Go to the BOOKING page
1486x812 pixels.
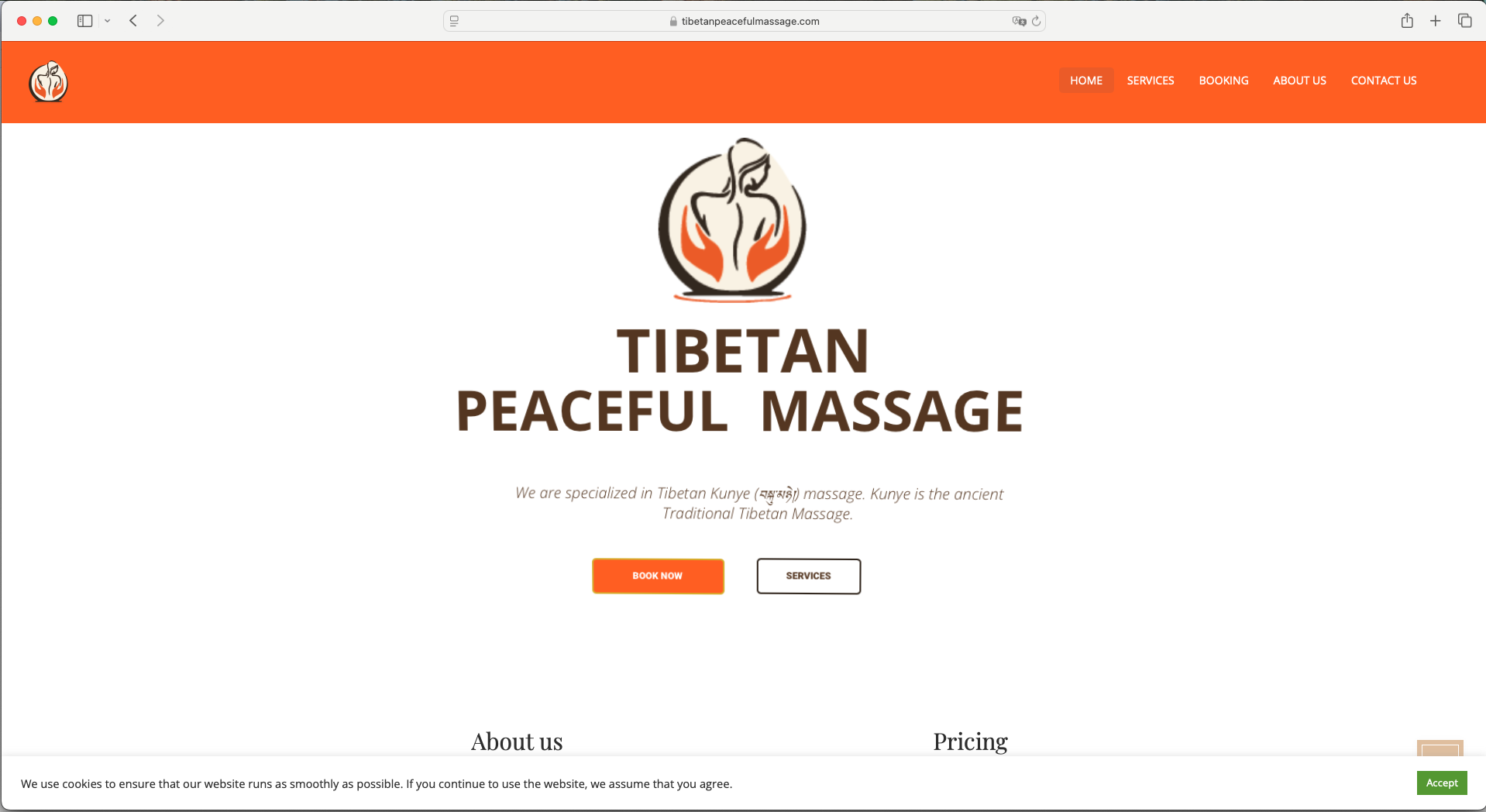click(x=1223, y=81)
